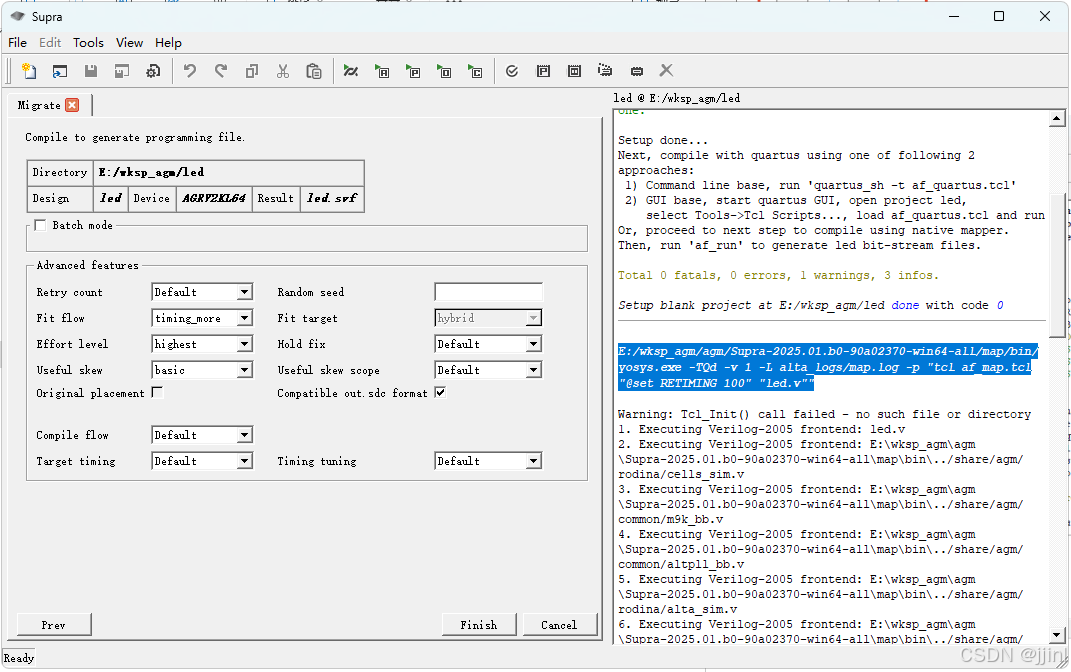Click the small solid chip icon
Image resolution: width=1071 pixels, height=672 pixels.
(x=636, y=71)
